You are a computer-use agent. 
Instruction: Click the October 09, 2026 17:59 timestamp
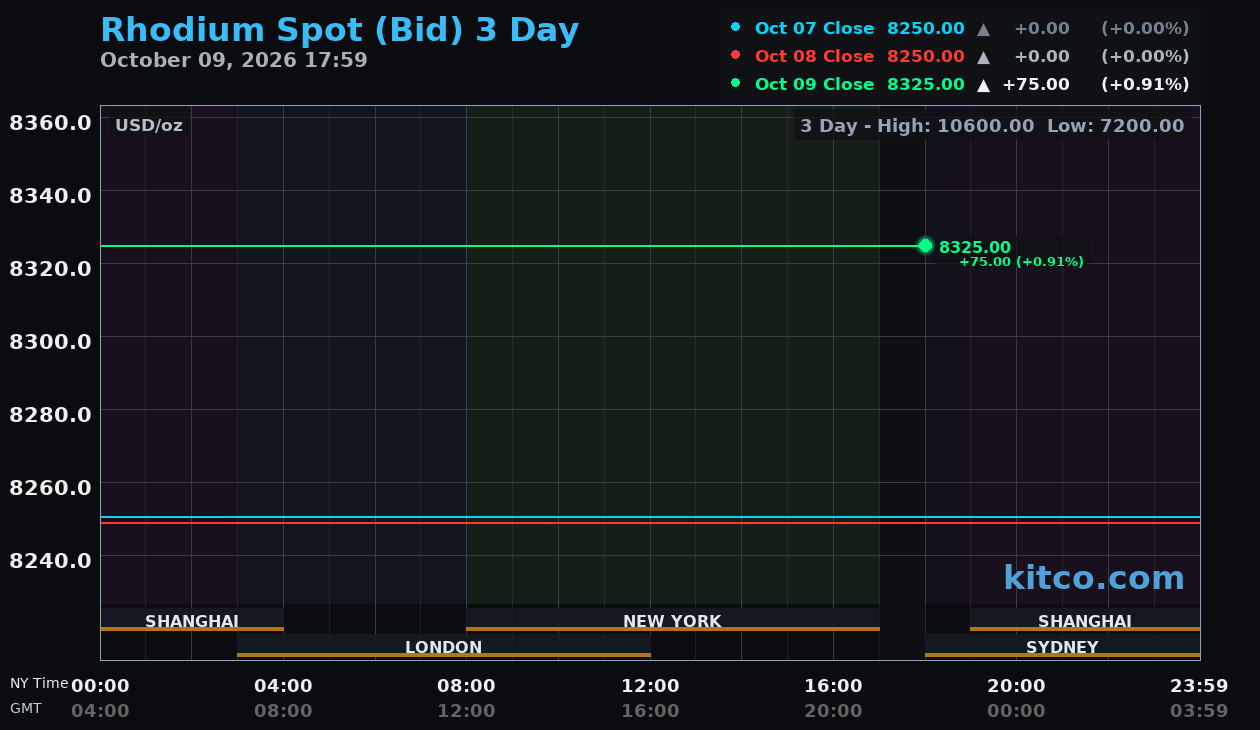(x=234, y=60)
